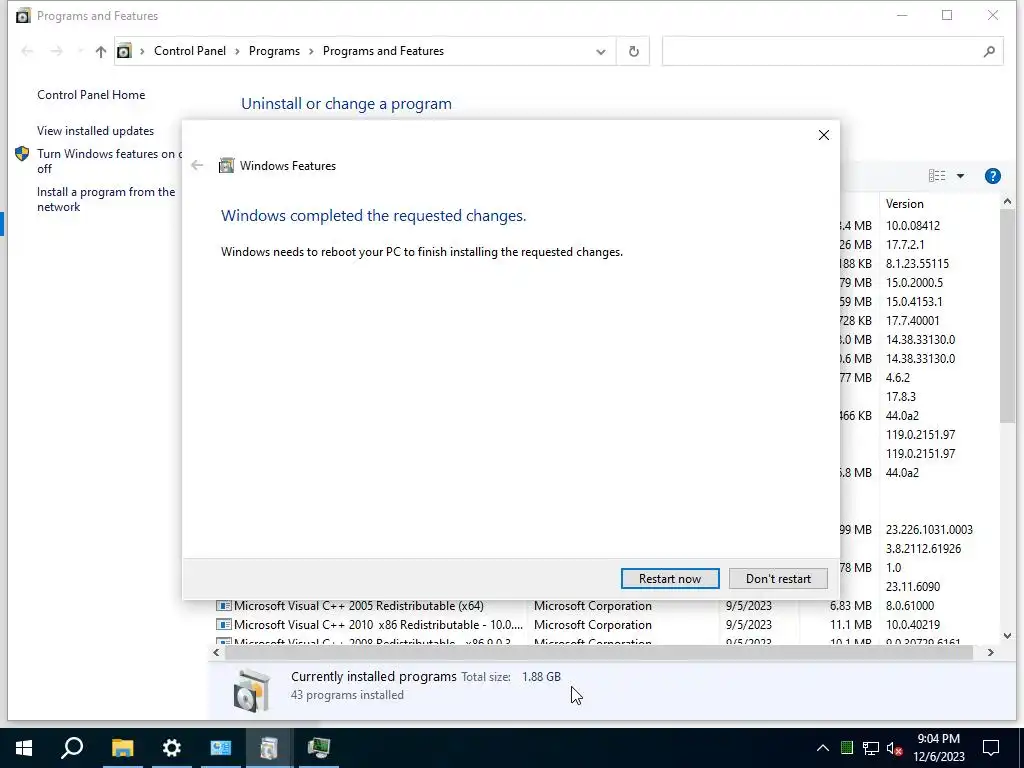Click version 23.226.1031.0003 cell
Image resolution: width=1024 pixels, height=768 pixels.
tap(929, 530)
